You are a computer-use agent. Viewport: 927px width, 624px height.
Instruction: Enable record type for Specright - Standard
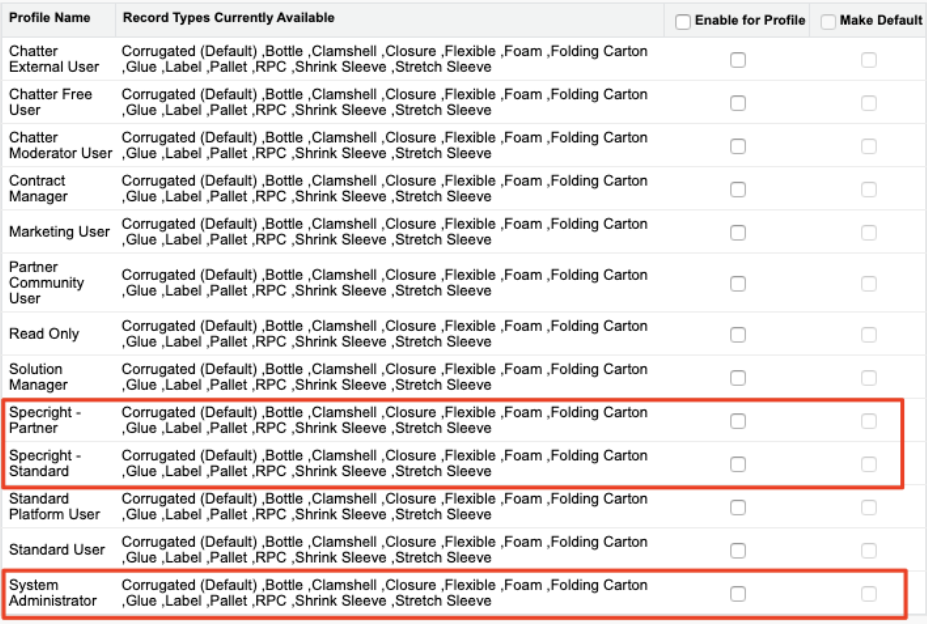tap(737, 464)
